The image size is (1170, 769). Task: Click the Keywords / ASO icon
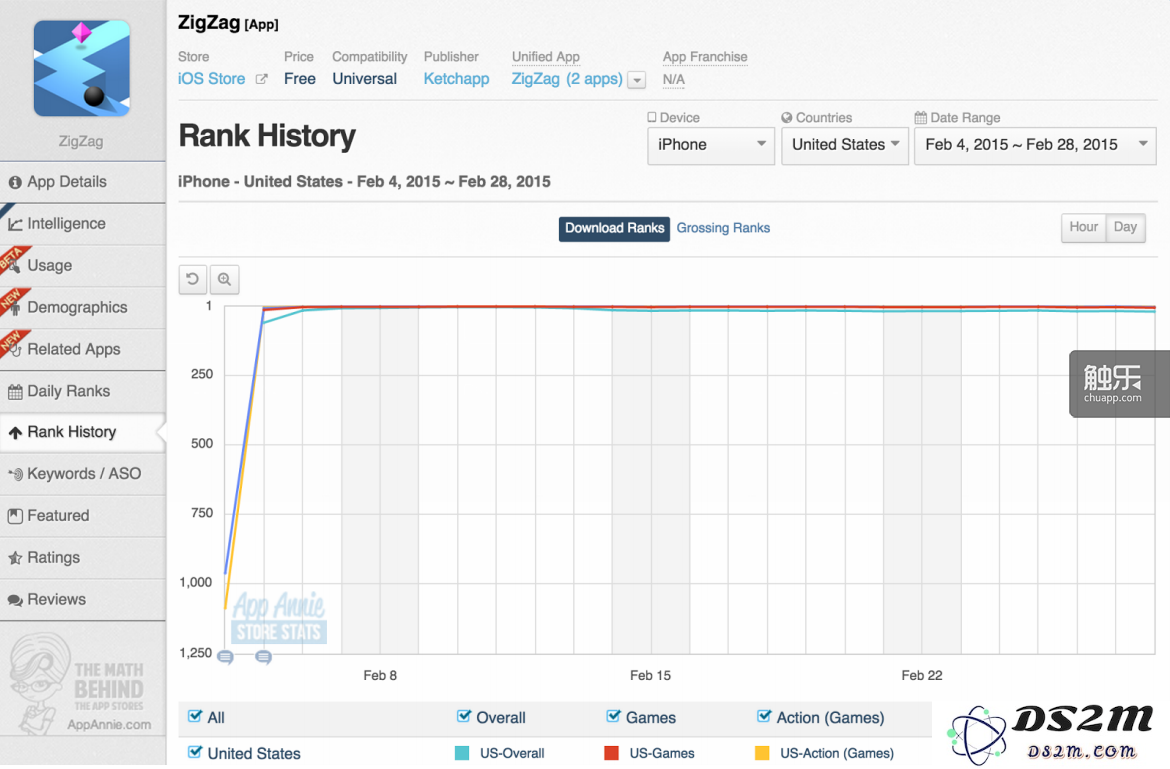[15, 474]
